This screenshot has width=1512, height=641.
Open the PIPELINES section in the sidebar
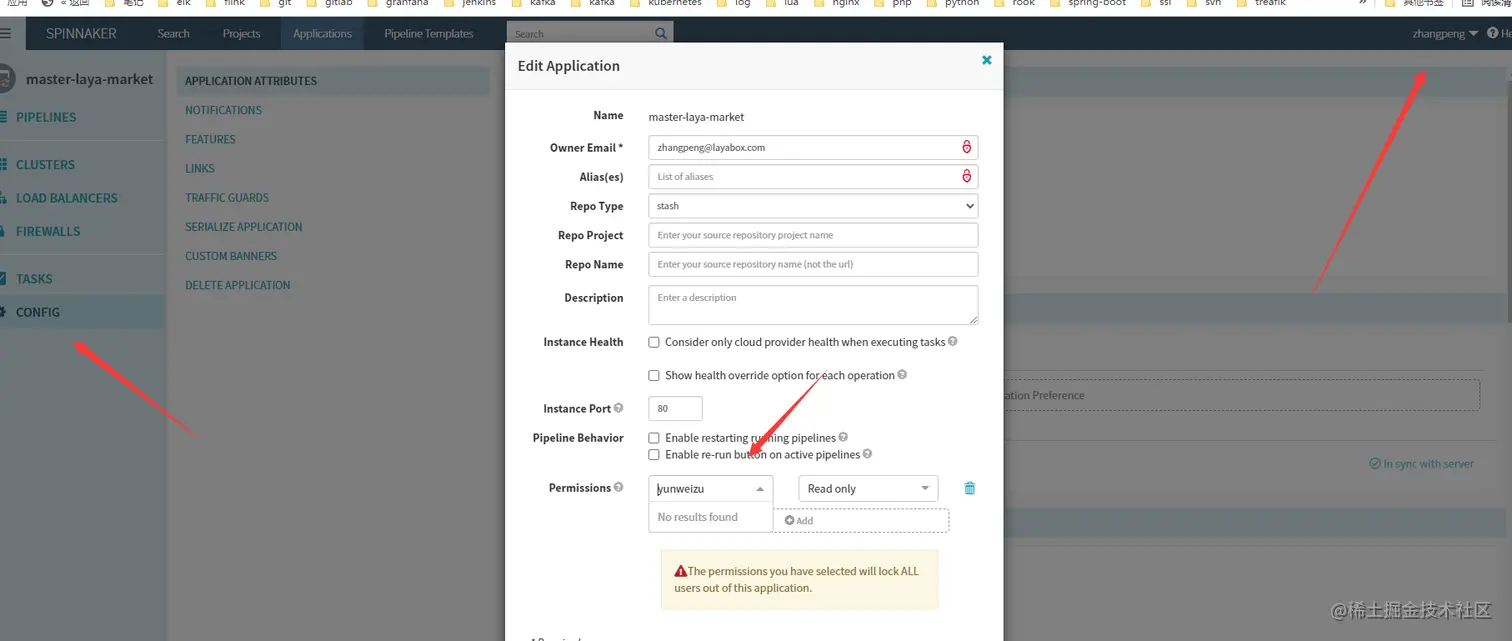click(46, 117)
